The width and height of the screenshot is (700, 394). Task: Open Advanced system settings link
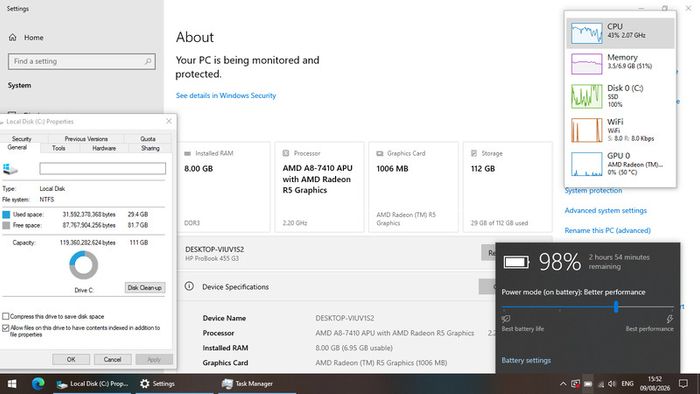(605, 211)
